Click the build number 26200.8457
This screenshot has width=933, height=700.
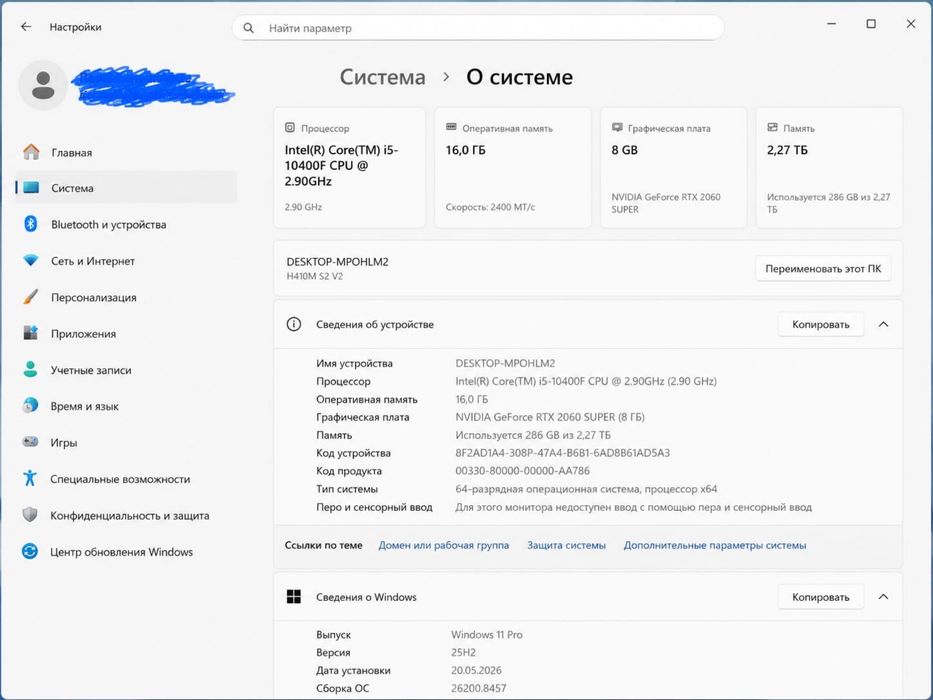[478, 688]
